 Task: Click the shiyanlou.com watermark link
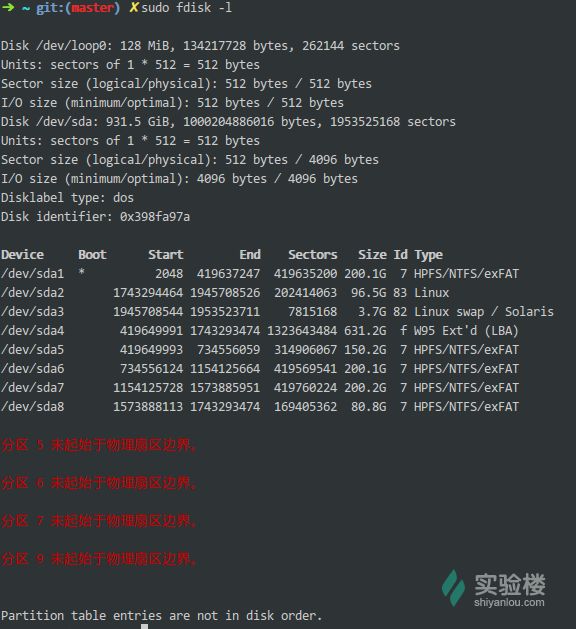coord(509,602)
